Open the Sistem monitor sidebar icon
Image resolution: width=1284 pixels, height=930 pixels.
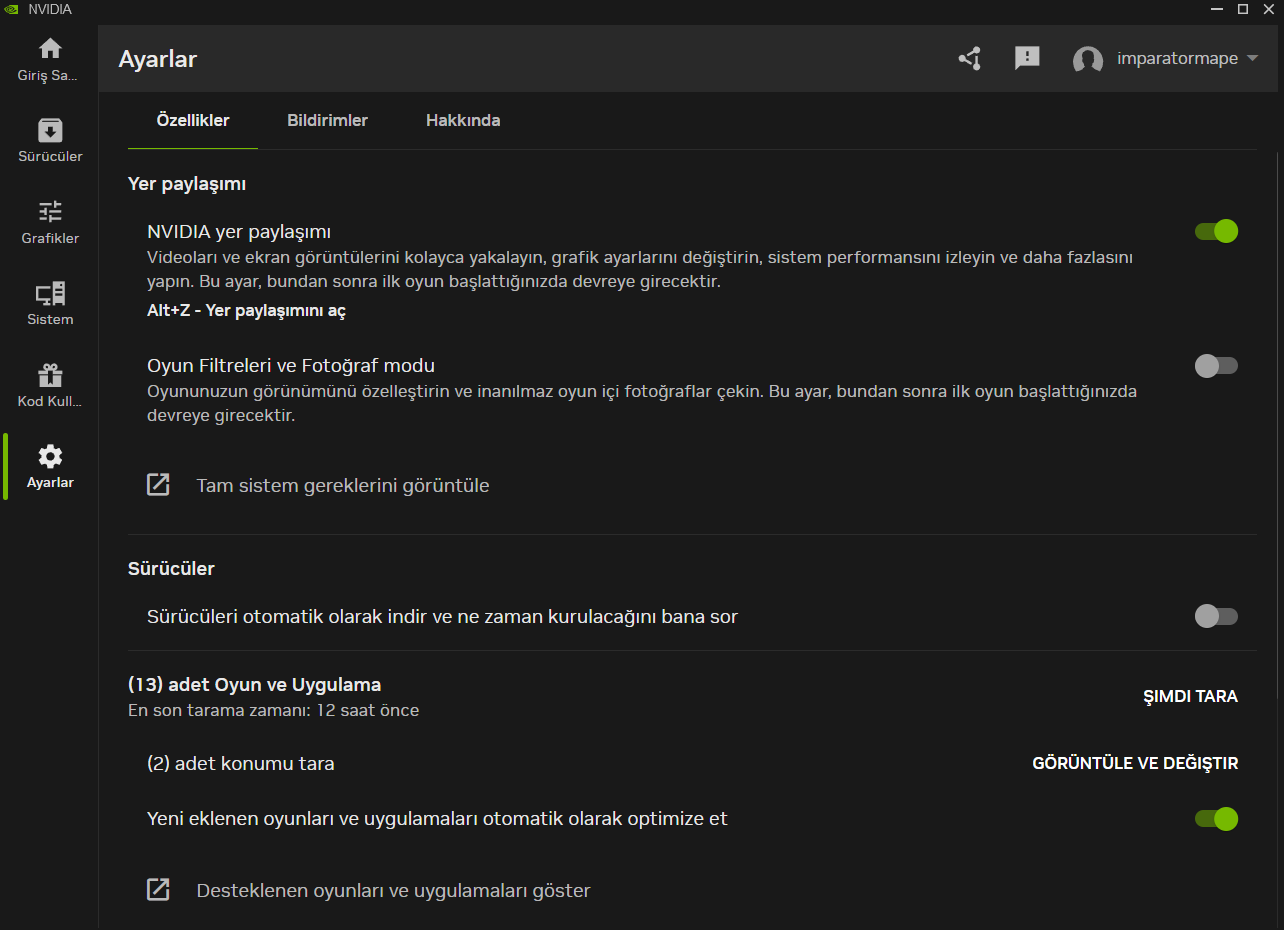click(x=50, y=294)
